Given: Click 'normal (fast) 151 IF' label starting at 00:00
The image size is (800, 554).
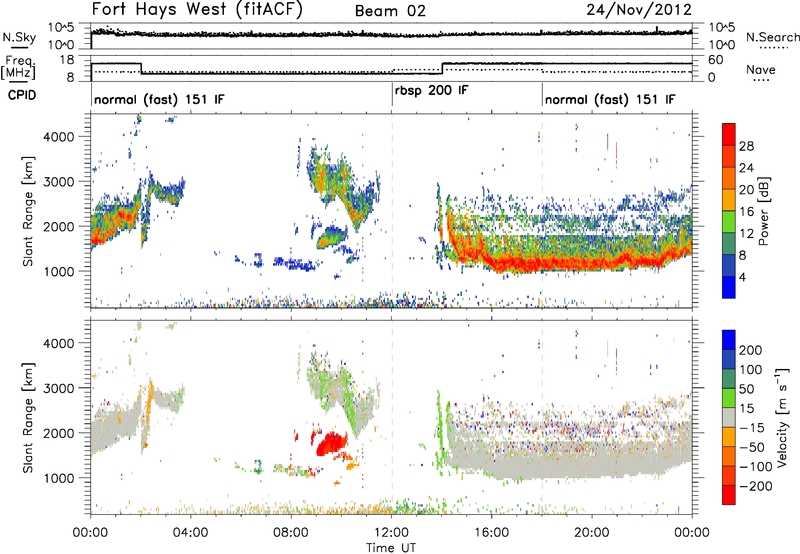Looking at the screenshot, I should [159, 99].
